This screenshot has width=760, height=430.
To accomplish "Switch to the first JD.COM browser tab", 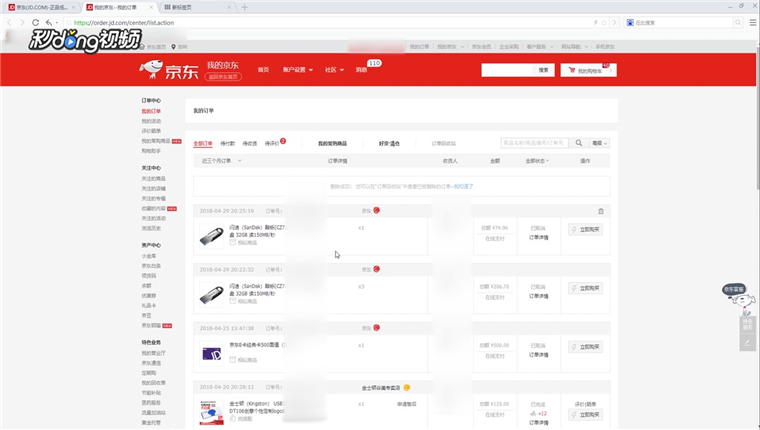I will [x=42, y=7].
